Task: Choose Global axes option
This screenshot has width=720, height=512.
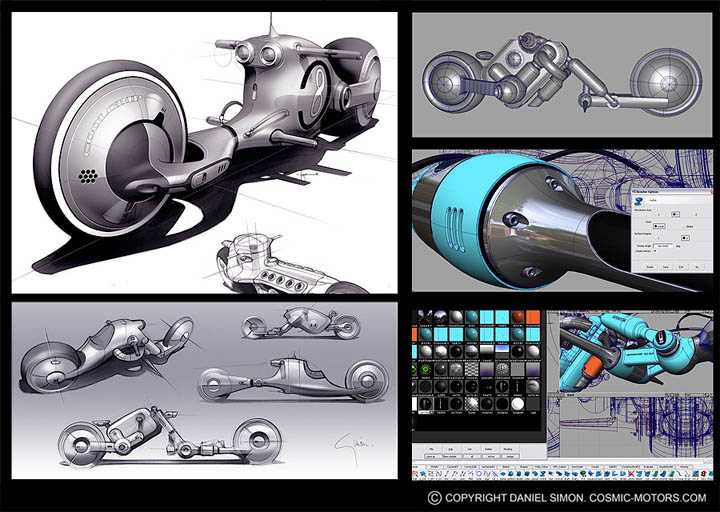Action: [690, 226]
